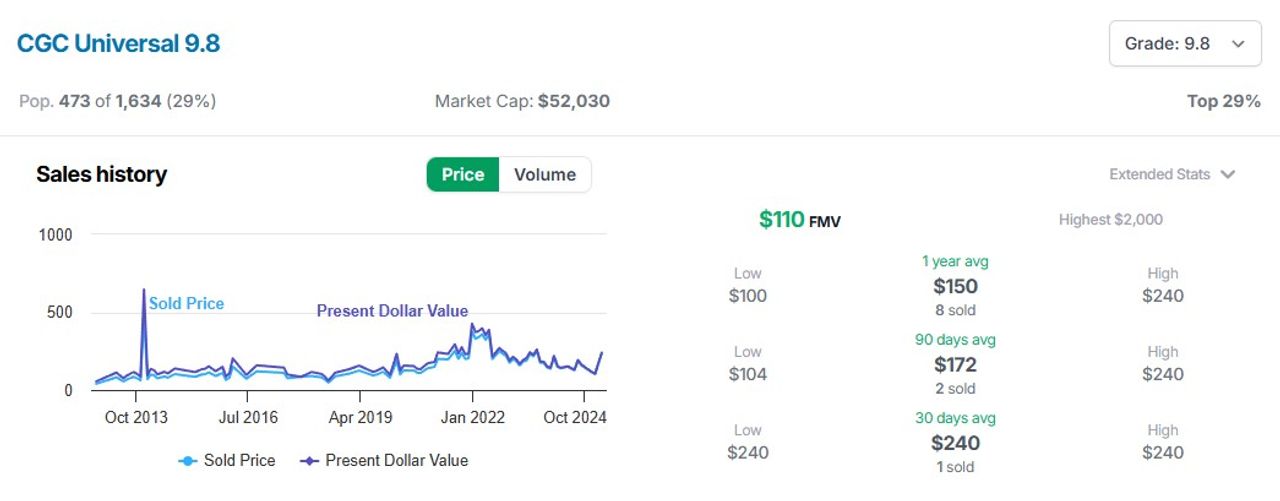
Task: Expand the Extended Stats section
Action: point(1172,174)
